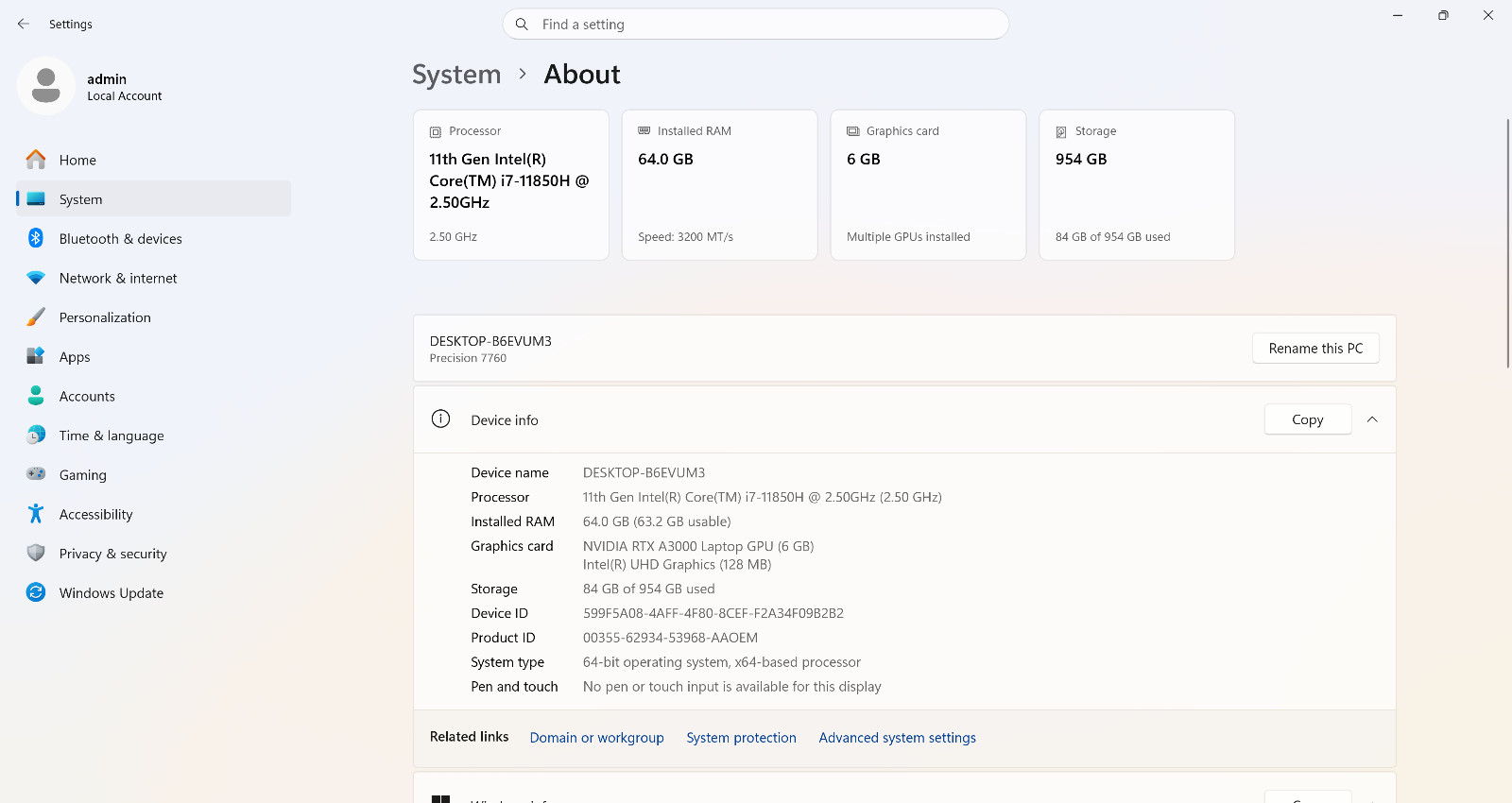Open Home settings page
This screenshot has width=1512, height=803.
154,160
